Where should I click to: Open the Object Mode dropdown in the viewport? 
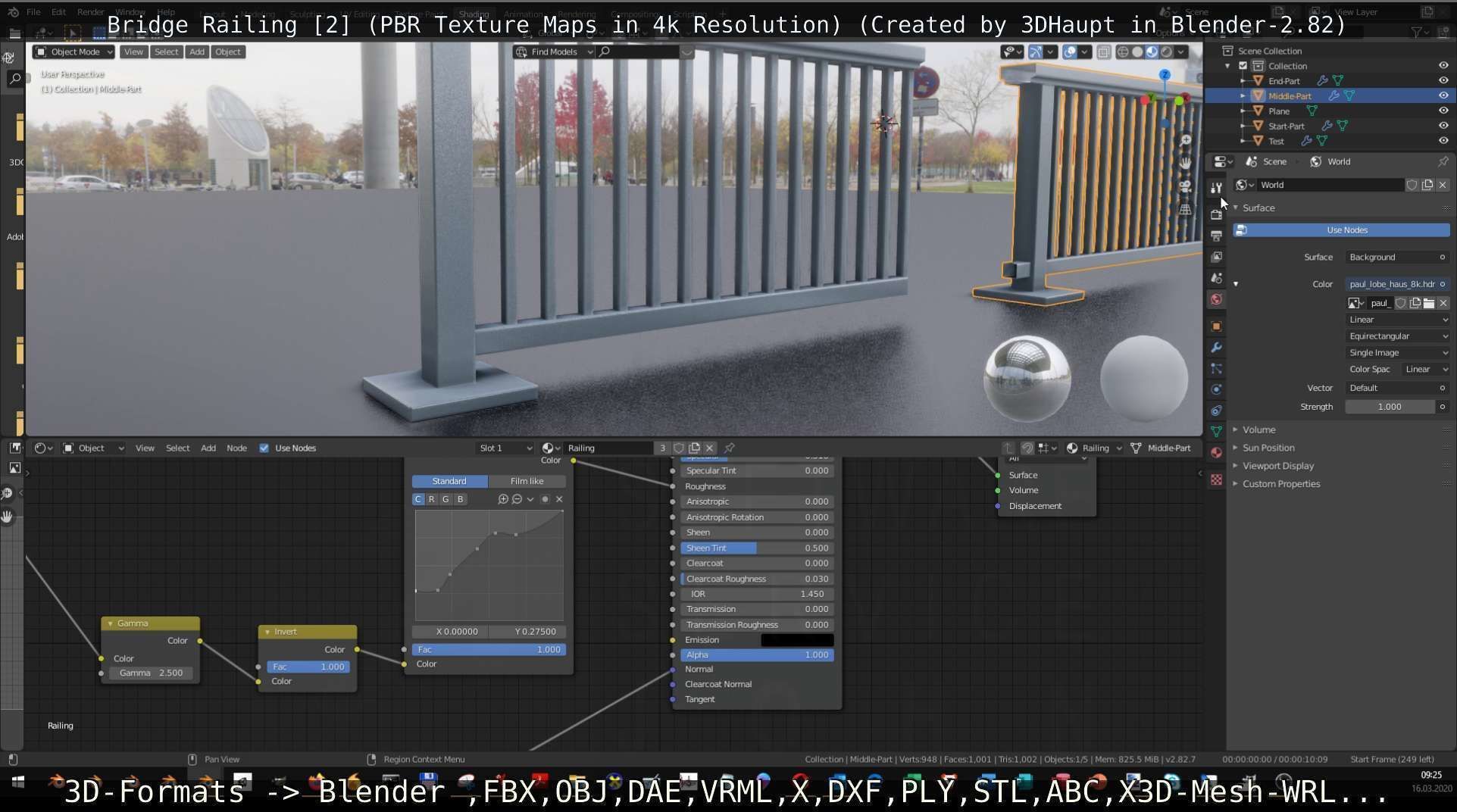click(73, 52)
